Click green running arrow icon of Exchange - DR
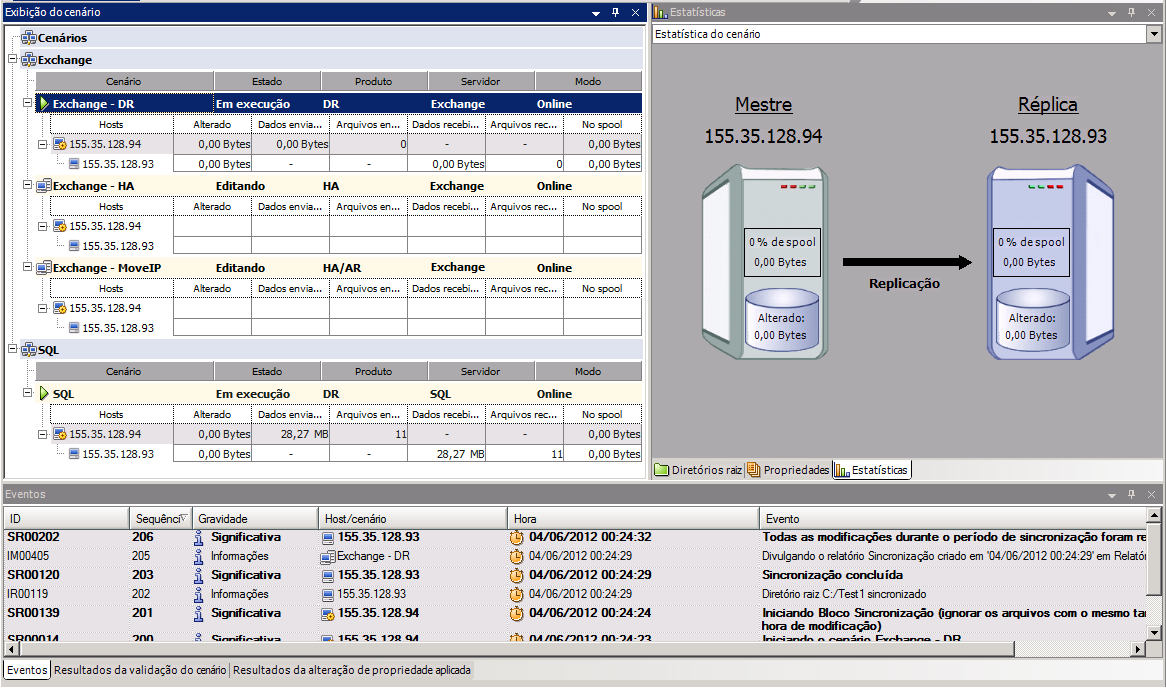1166x688 pixels. pyautogui.click(x=44, y=104)
